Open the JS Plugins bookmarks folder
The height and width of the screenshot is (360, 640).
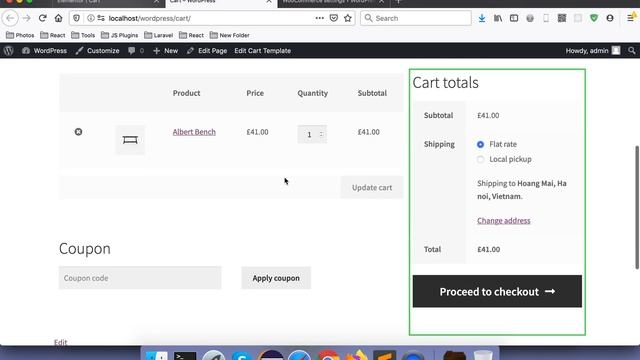(x=120, y=35)
